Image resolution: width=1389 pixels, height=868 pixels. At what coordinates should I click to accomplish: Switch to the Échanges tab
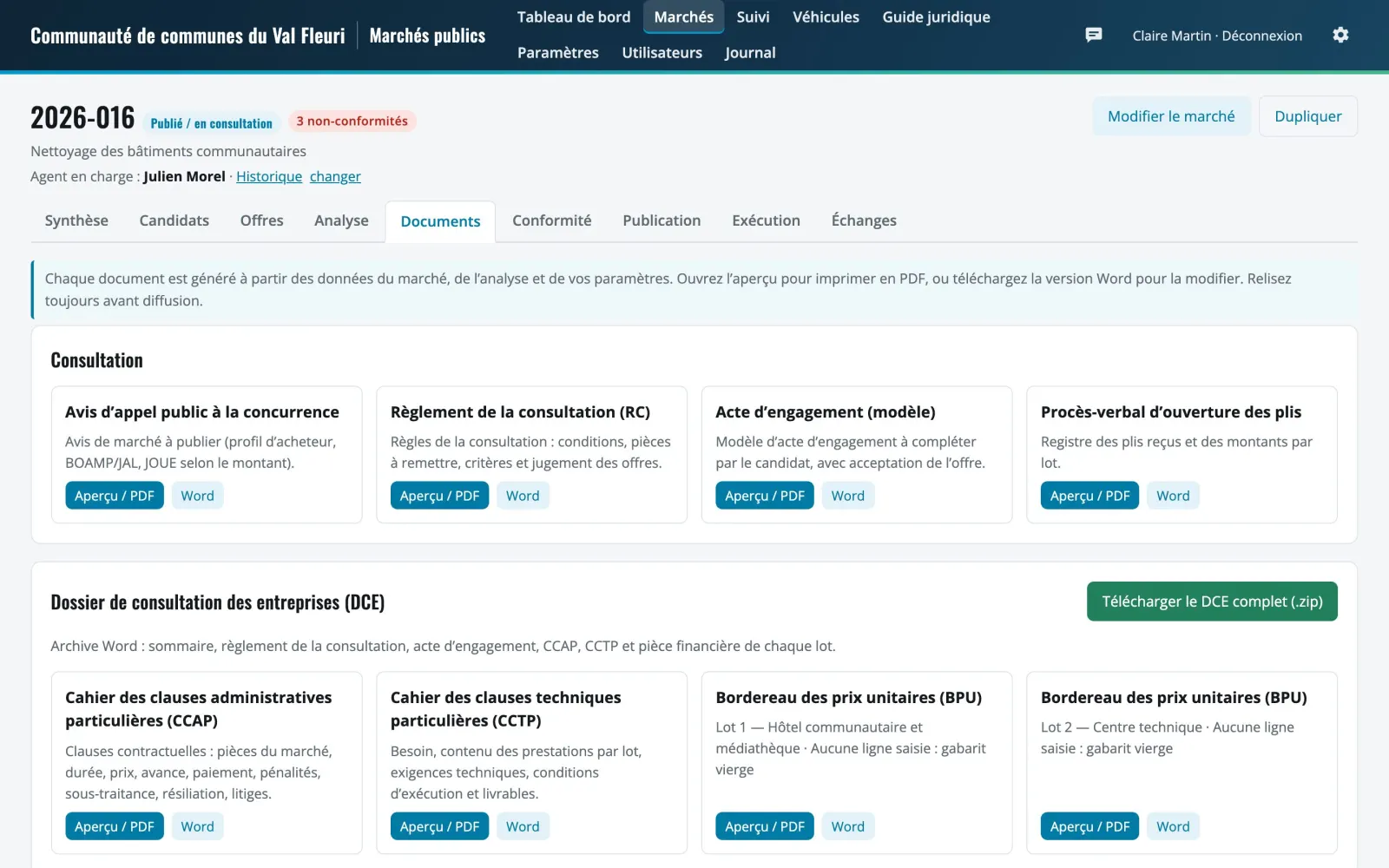(864, 220)
